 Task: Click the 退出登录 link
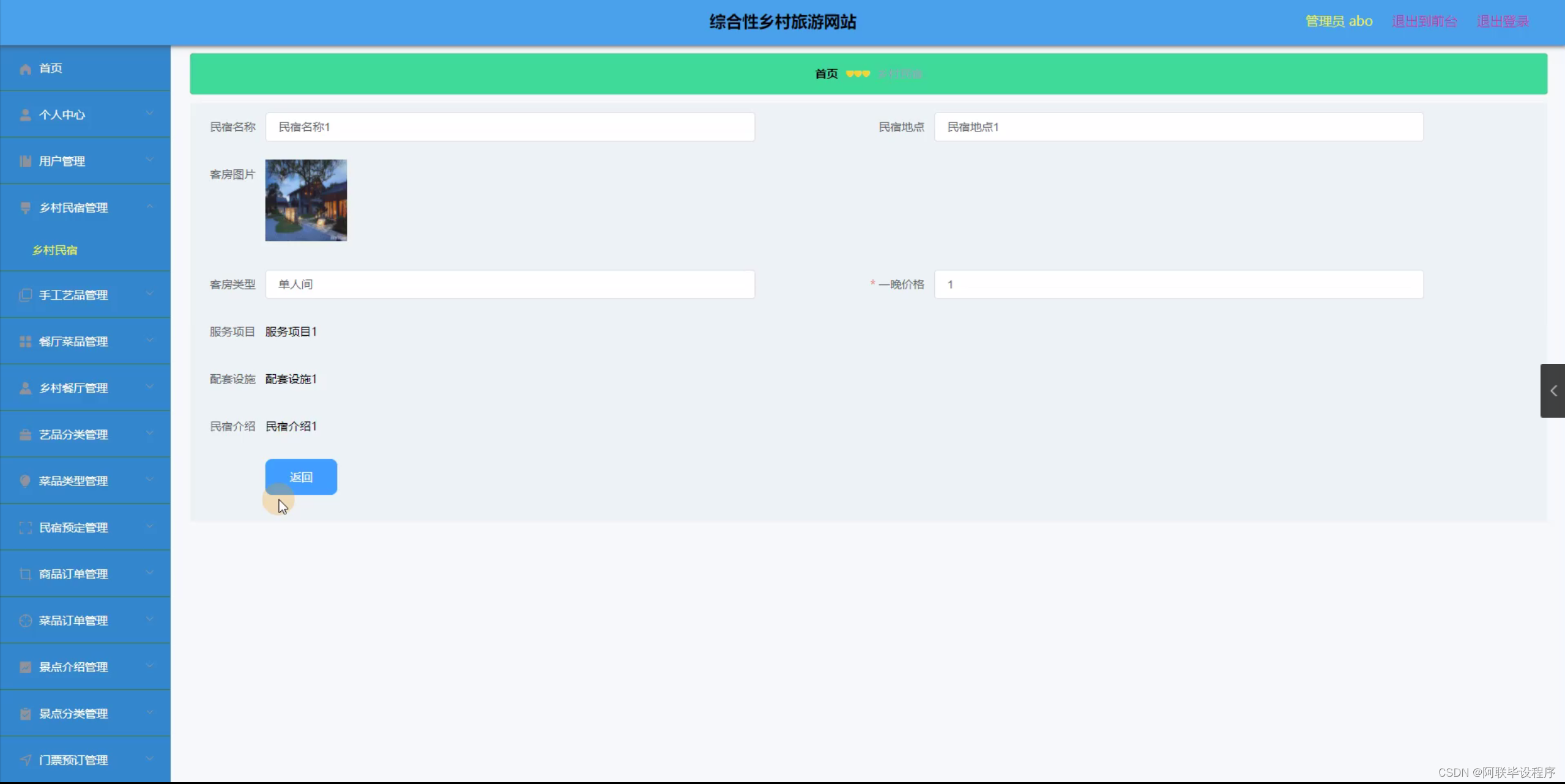[1503, 21]
